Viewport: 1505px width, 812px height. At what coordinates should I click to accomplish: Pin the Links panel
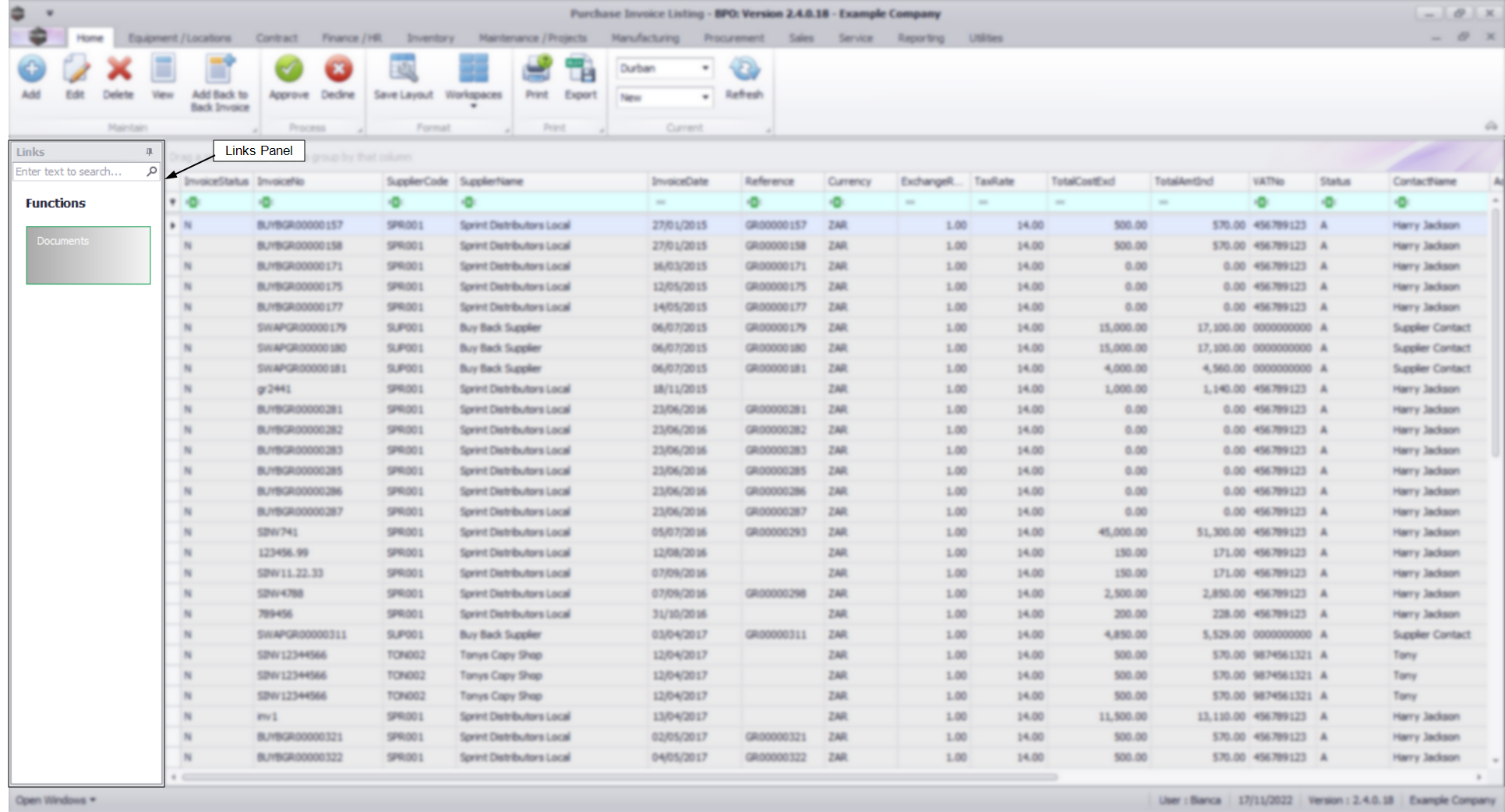[149, 152]
